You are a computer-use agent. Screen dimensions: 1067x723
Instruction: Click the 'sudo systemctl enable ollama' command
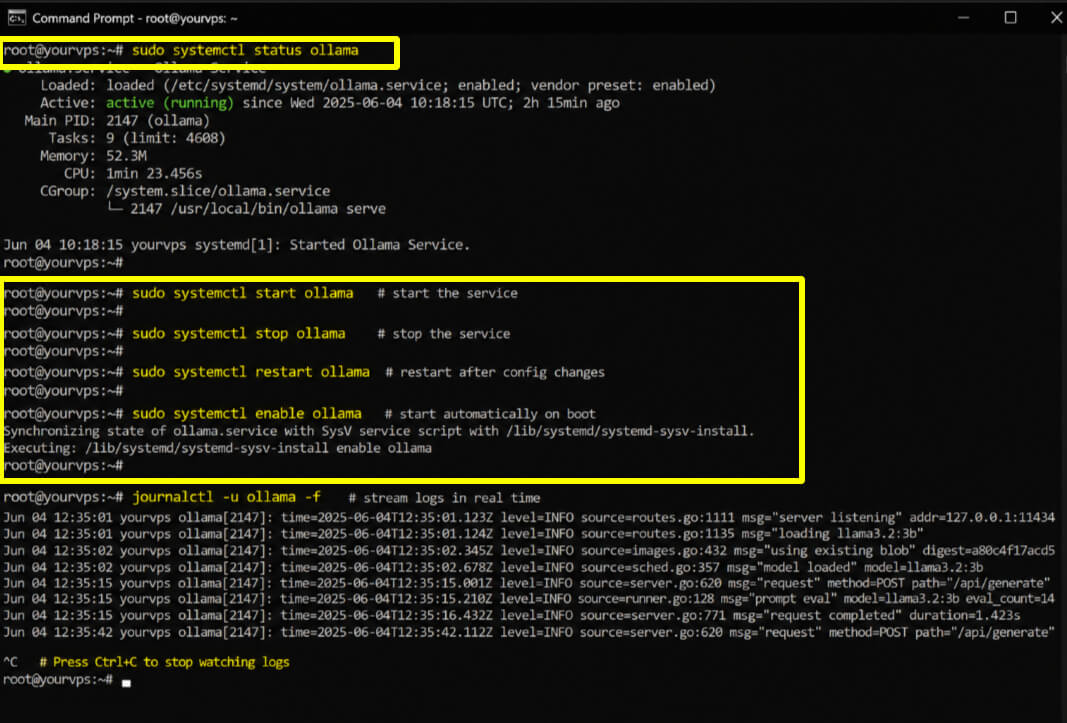tap(246, 413)
